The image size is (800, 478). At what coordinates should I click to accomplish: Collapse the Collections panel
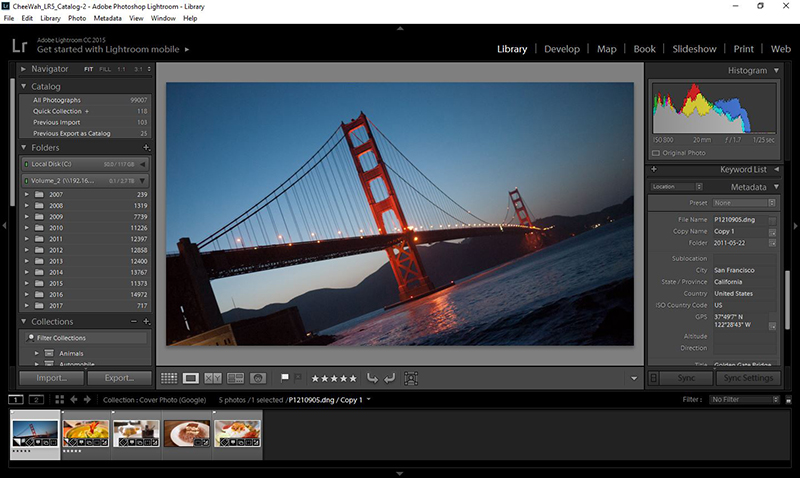(x=23, y=321)
